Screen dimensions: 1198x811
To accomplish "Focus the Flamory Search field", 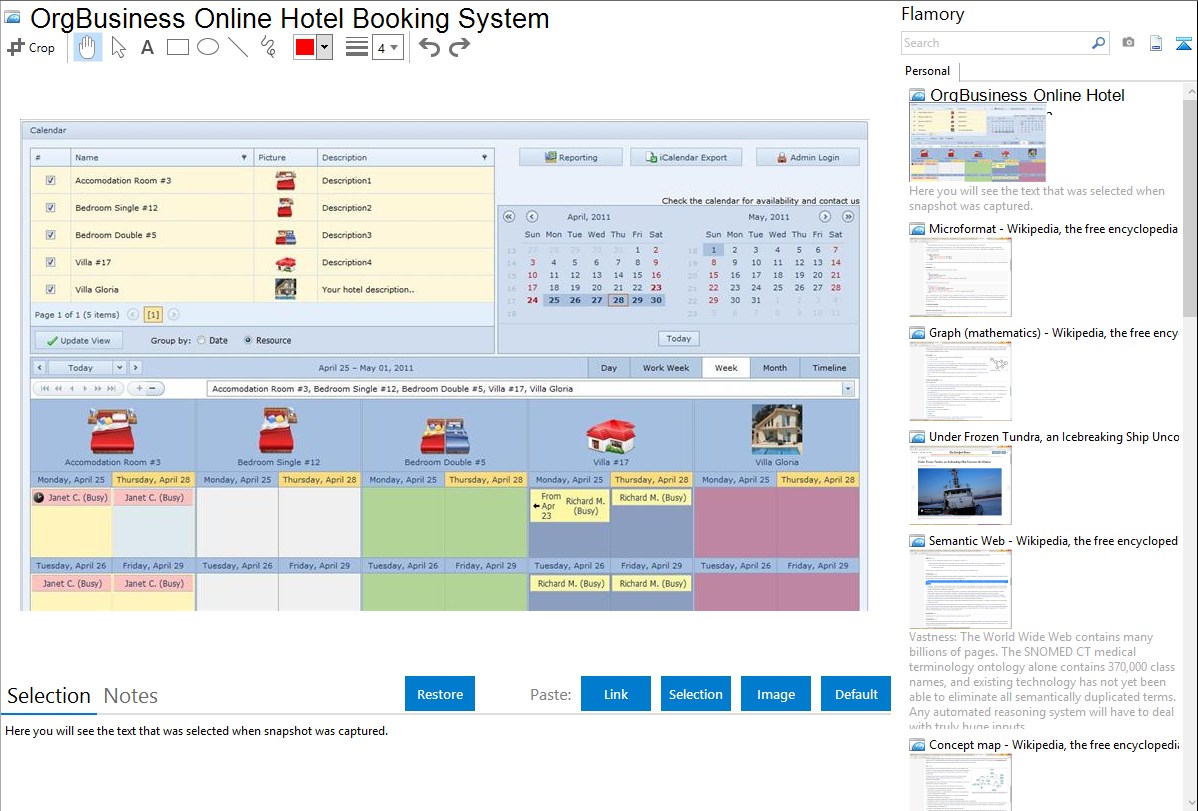I will 996,43.
